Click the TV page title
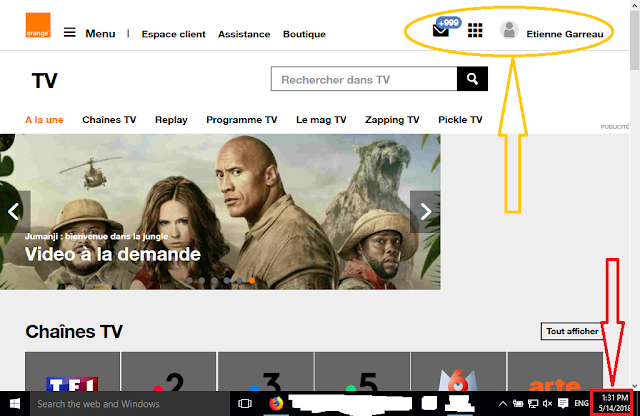This screenshot has width=640, height=416. (x=44, y=80)
